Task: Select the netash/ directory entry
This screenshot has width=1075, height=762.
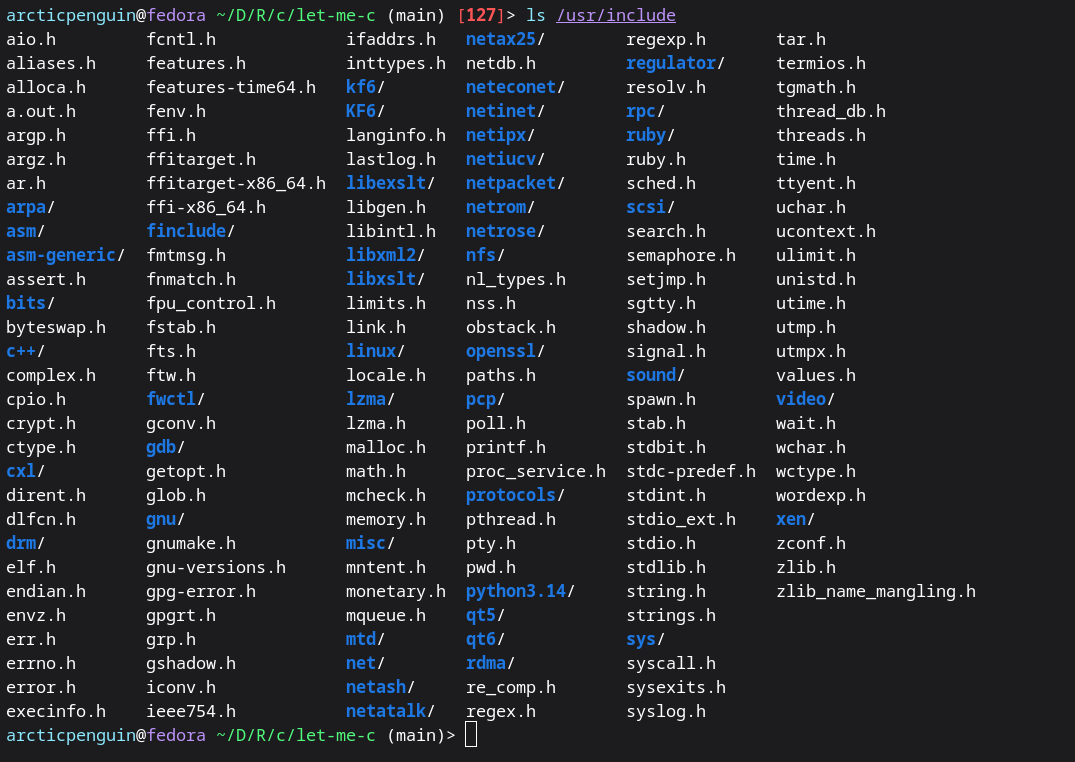Action: 381,687
